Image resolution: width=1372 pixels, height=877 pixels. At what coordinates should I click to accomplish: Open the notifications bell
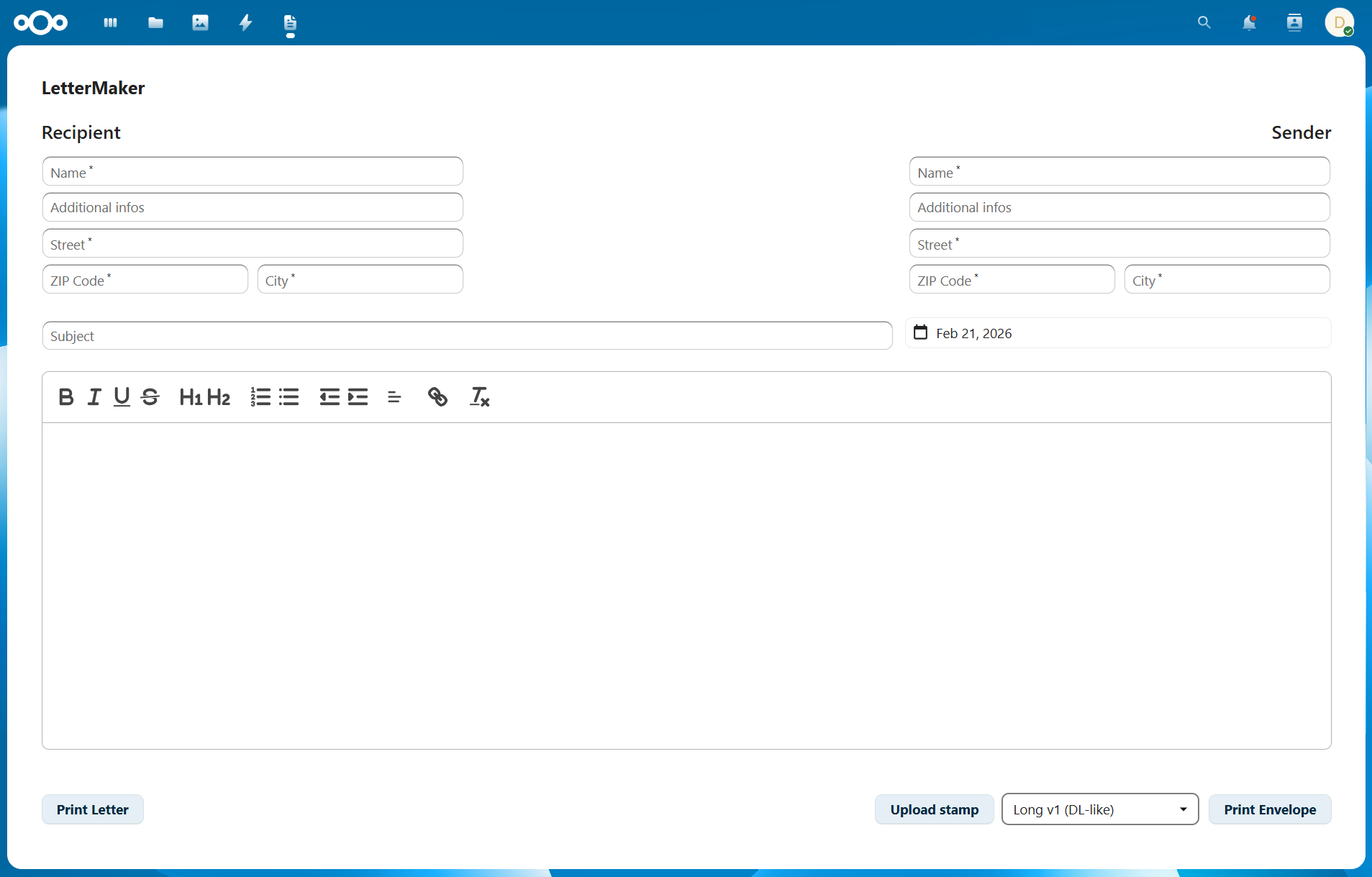[x=1250, y=22]
